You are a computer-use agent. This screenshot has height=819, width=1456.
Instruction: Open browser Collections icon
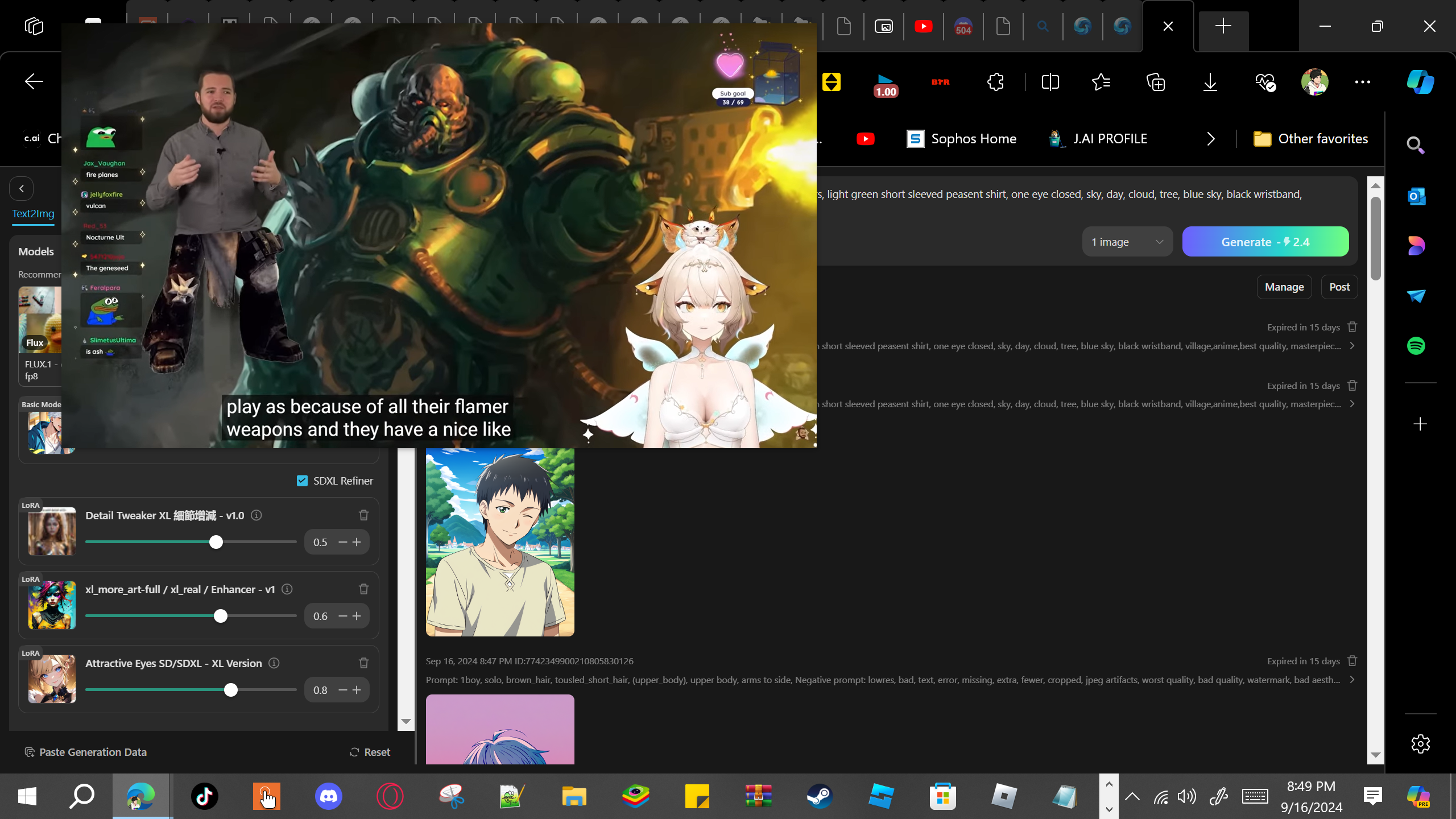[x=1156, y=82]
